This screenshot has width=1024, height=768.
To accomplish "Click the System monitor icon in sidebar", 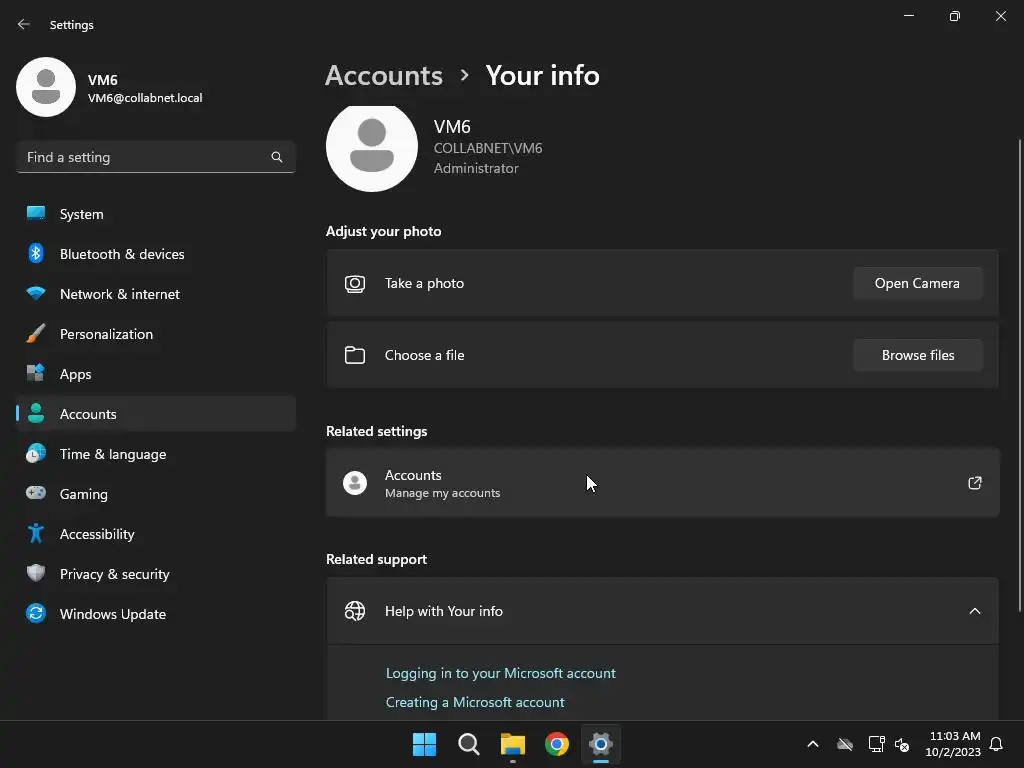I will click(x=36, y=213).
